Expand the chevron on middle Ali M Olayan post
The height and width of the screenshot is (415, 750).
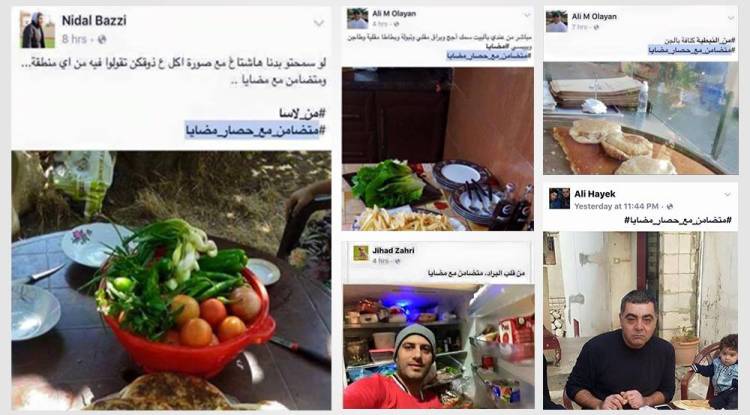527,15
